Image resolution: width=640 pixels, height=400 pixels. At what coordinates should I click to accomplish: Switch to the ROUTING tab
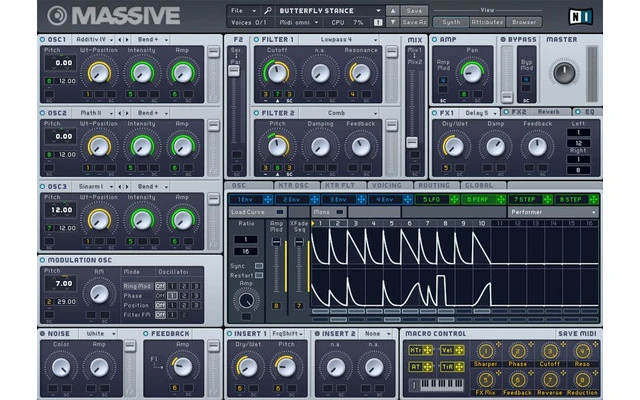coord(437,185)
